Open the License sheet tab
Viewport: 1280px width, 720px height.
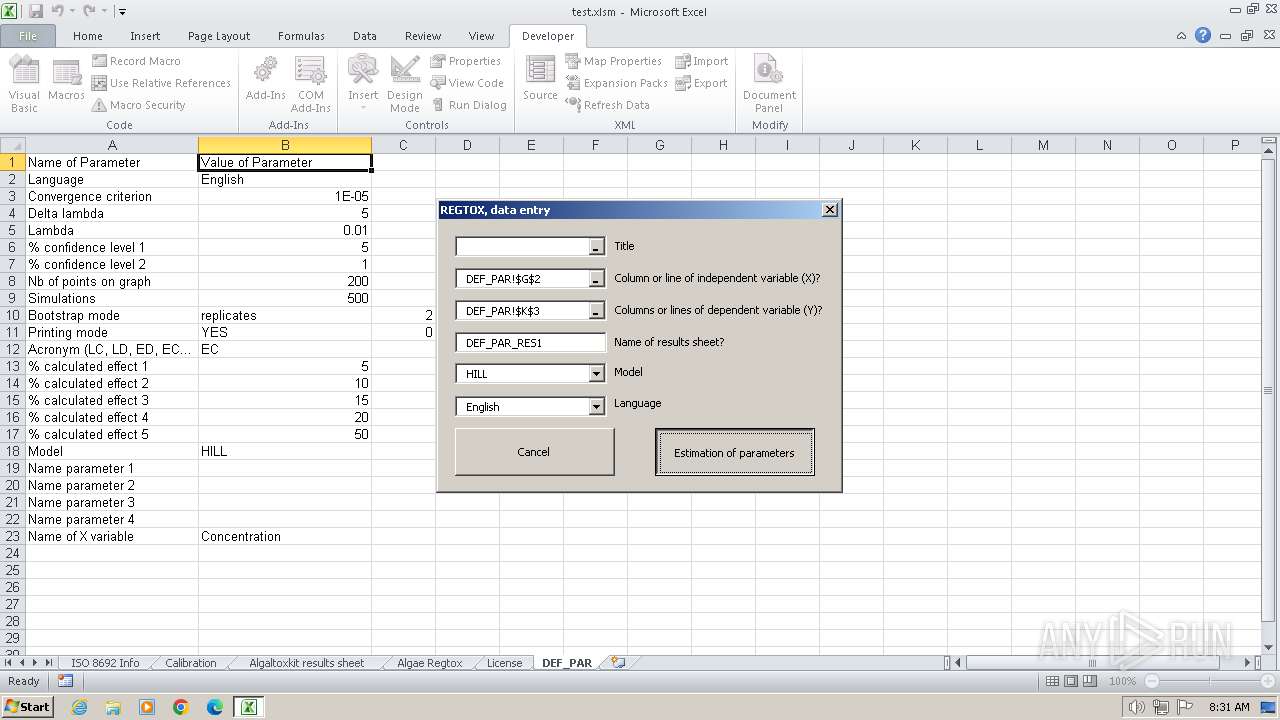point(504,663)
